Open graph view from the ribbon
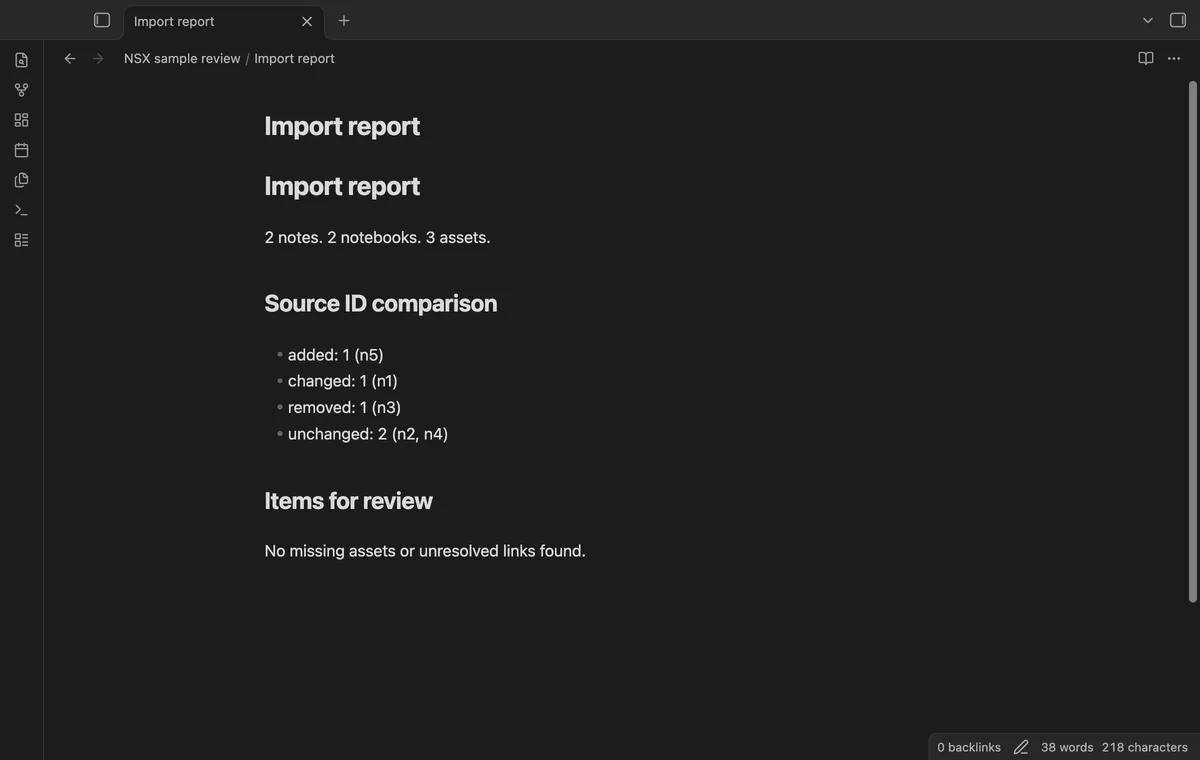 21,90
